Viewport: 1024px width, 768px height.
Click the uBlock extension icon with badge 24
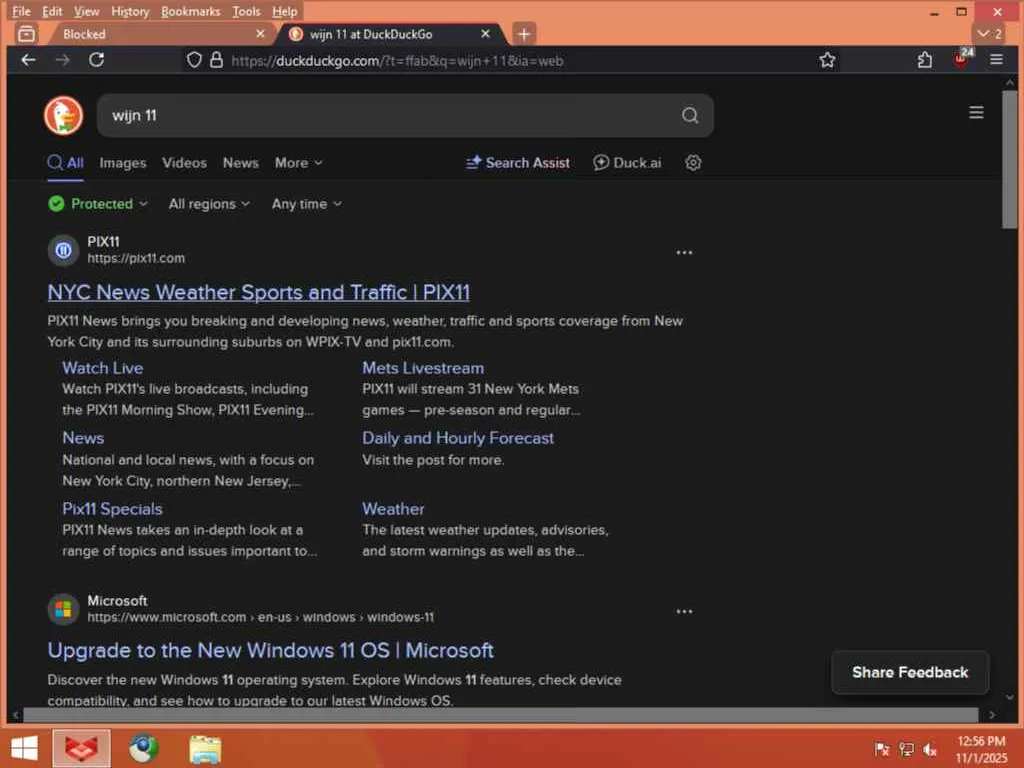[x=961, y=59]
